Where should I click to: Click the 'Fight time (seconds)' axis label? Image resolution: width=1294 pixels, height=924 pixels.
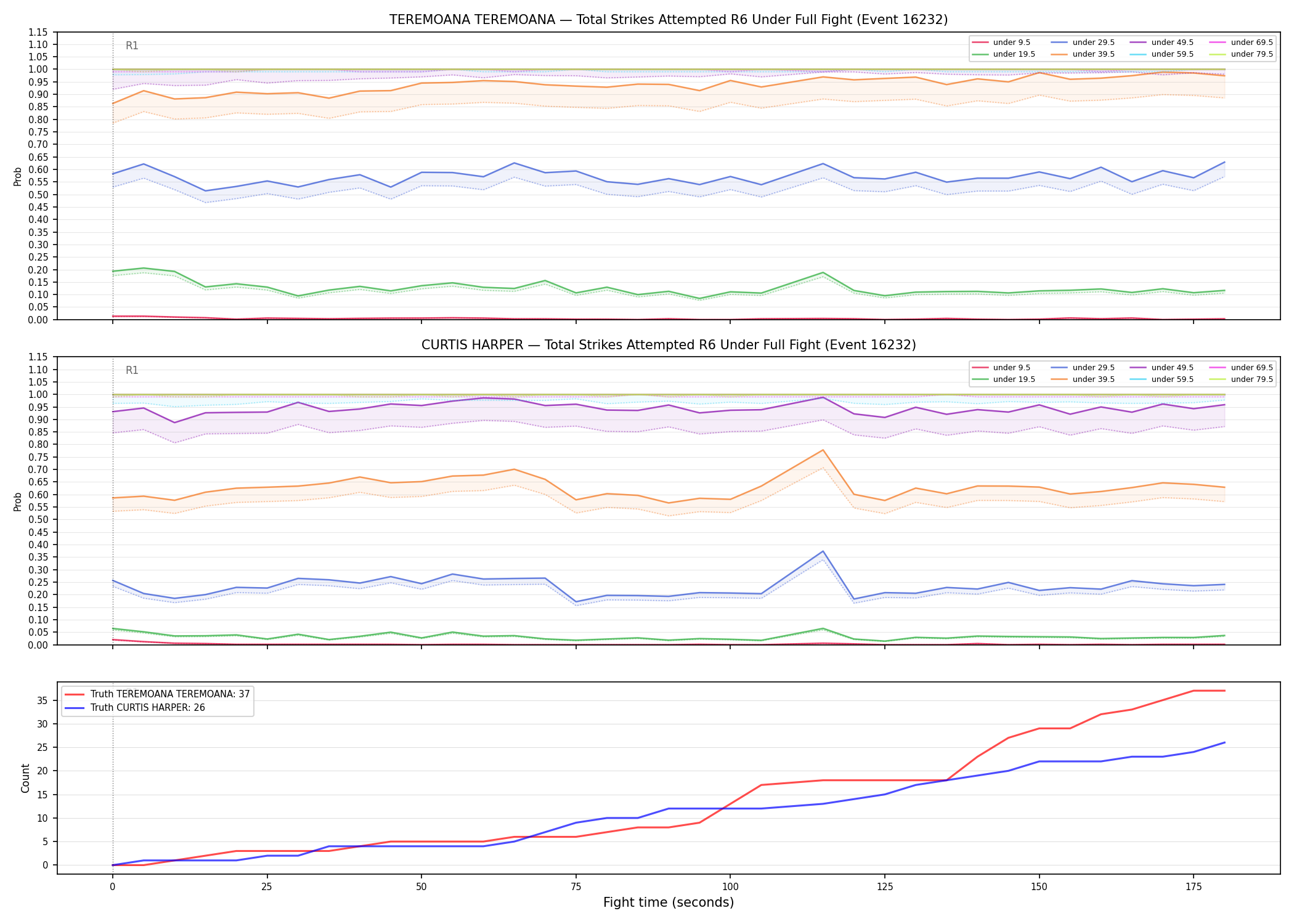click(x=669, y=902)
